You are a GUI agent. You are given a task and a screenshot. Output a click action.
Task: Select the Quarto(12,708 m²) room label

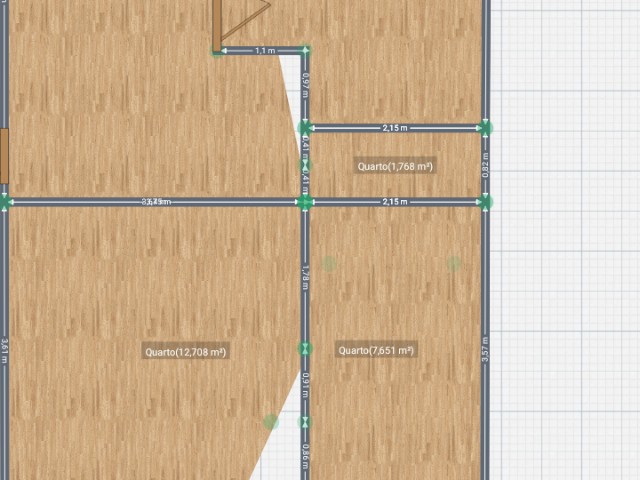pyautogui.click(x=186, y=351)
